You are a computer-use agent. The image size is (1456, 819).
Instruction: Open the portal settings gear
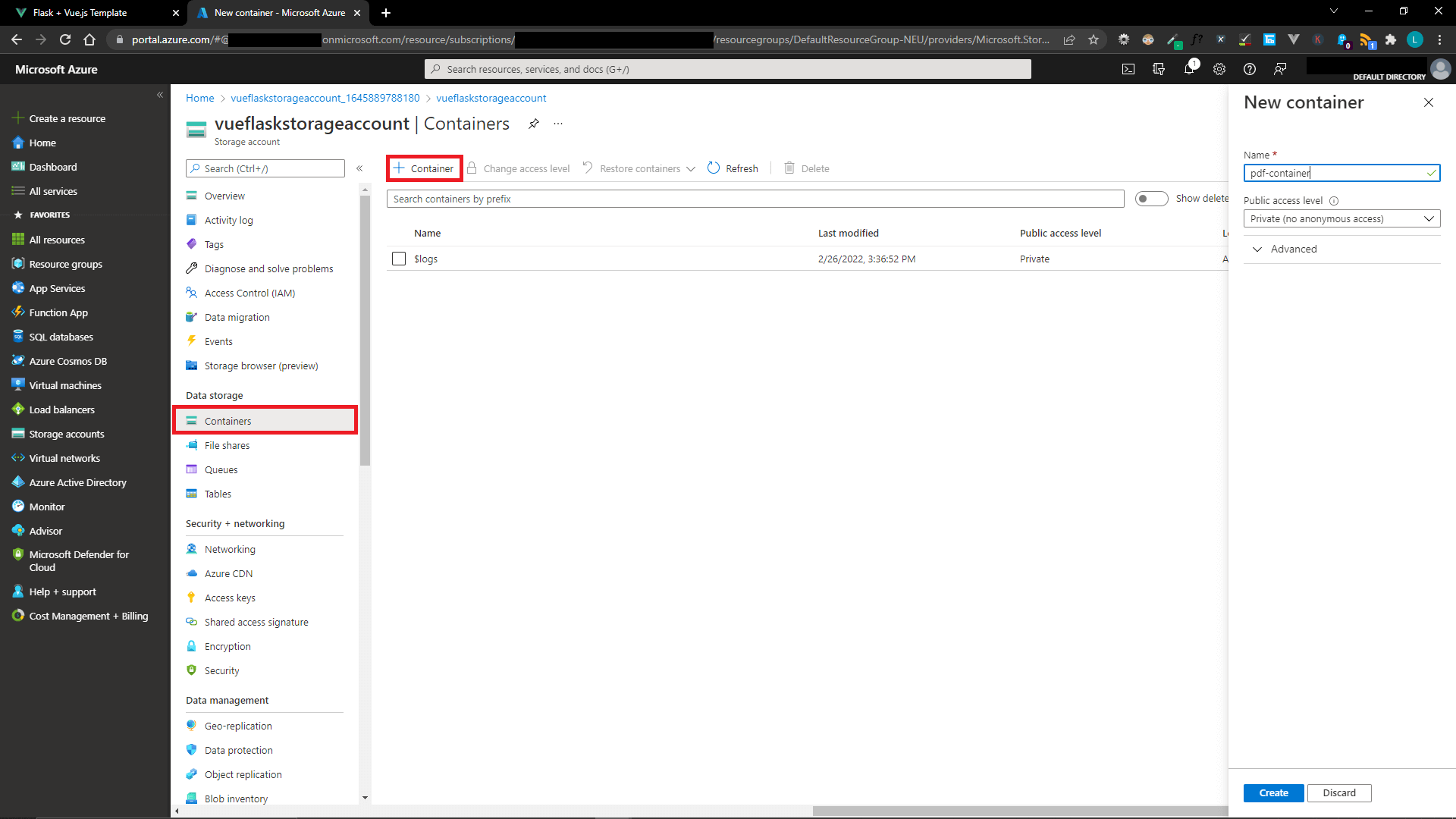1219,69
